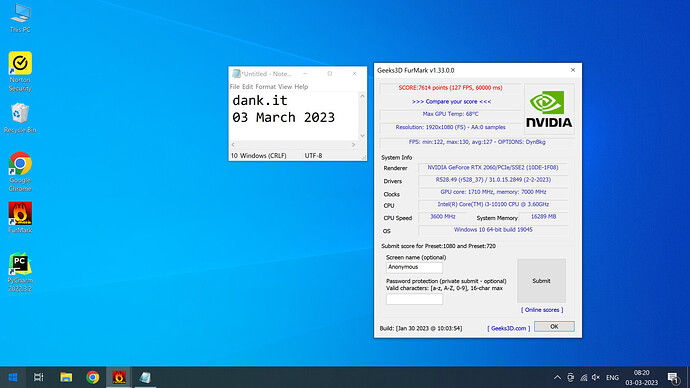Click the Submit score button
The width and height of the screenshot is (690, 388).
pyautogui.click(x=541, y=281)
